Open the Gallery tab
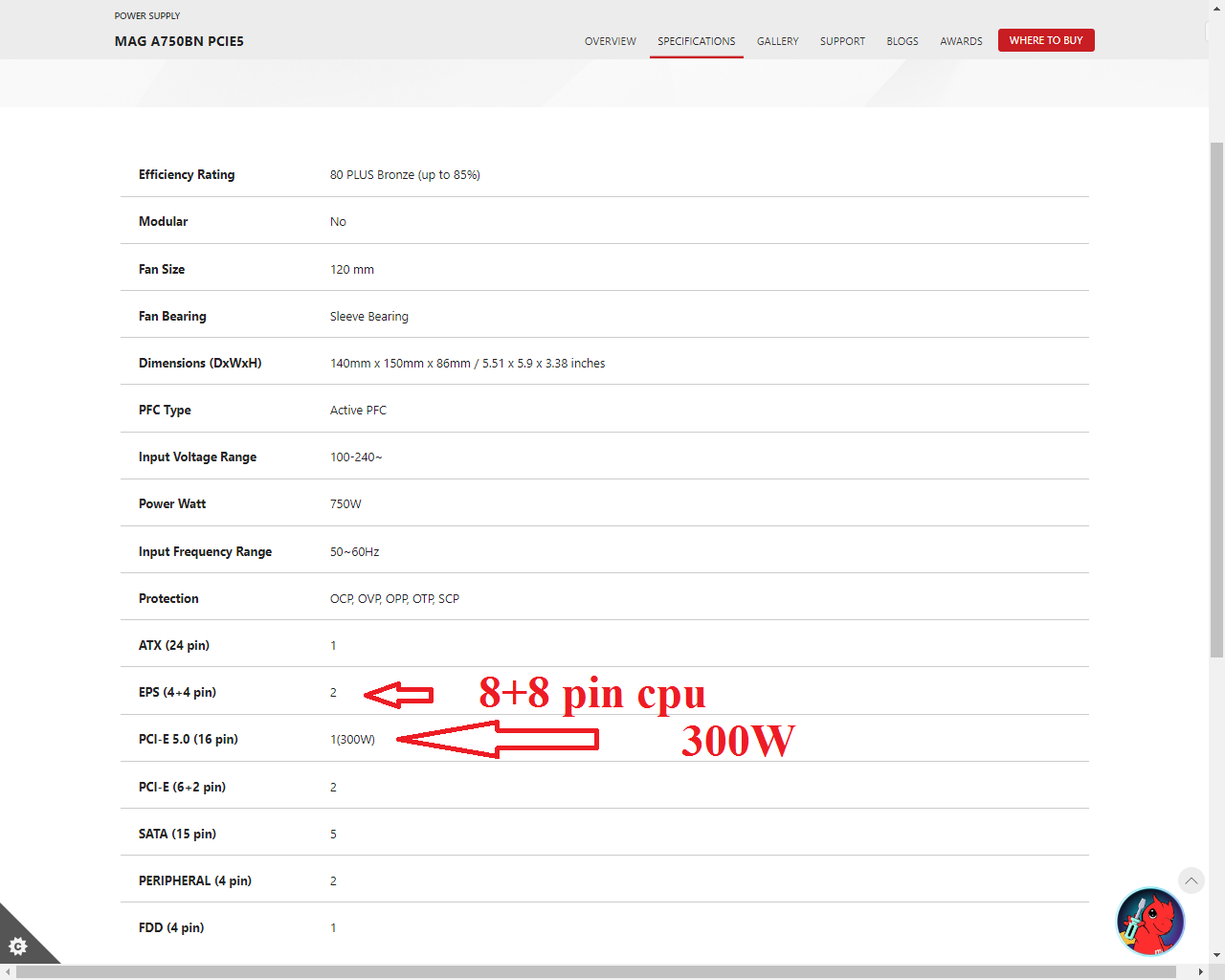Screen dimensions: 1225x980 777,41
